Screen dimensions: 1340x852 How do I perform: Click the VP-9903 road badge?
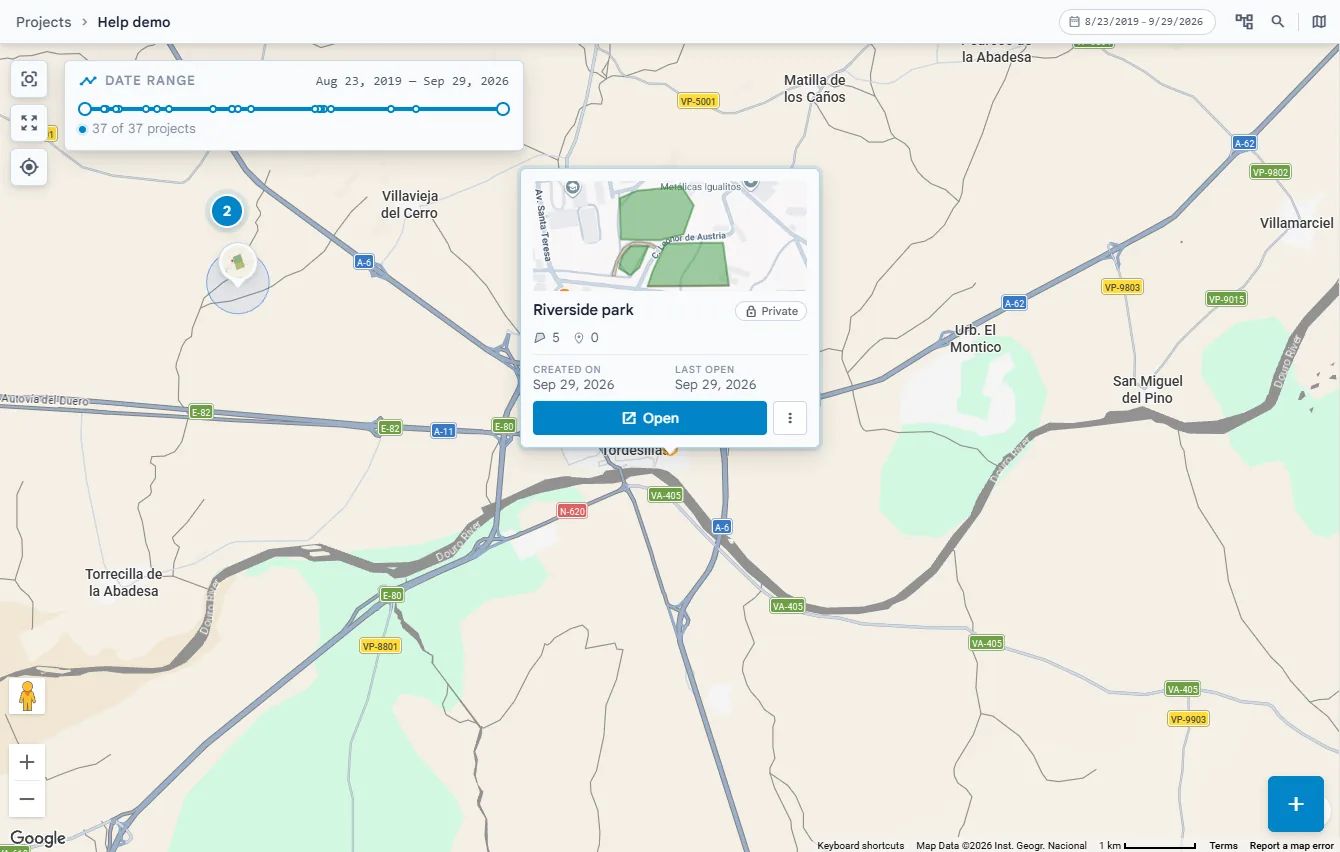click(1188, 719)
